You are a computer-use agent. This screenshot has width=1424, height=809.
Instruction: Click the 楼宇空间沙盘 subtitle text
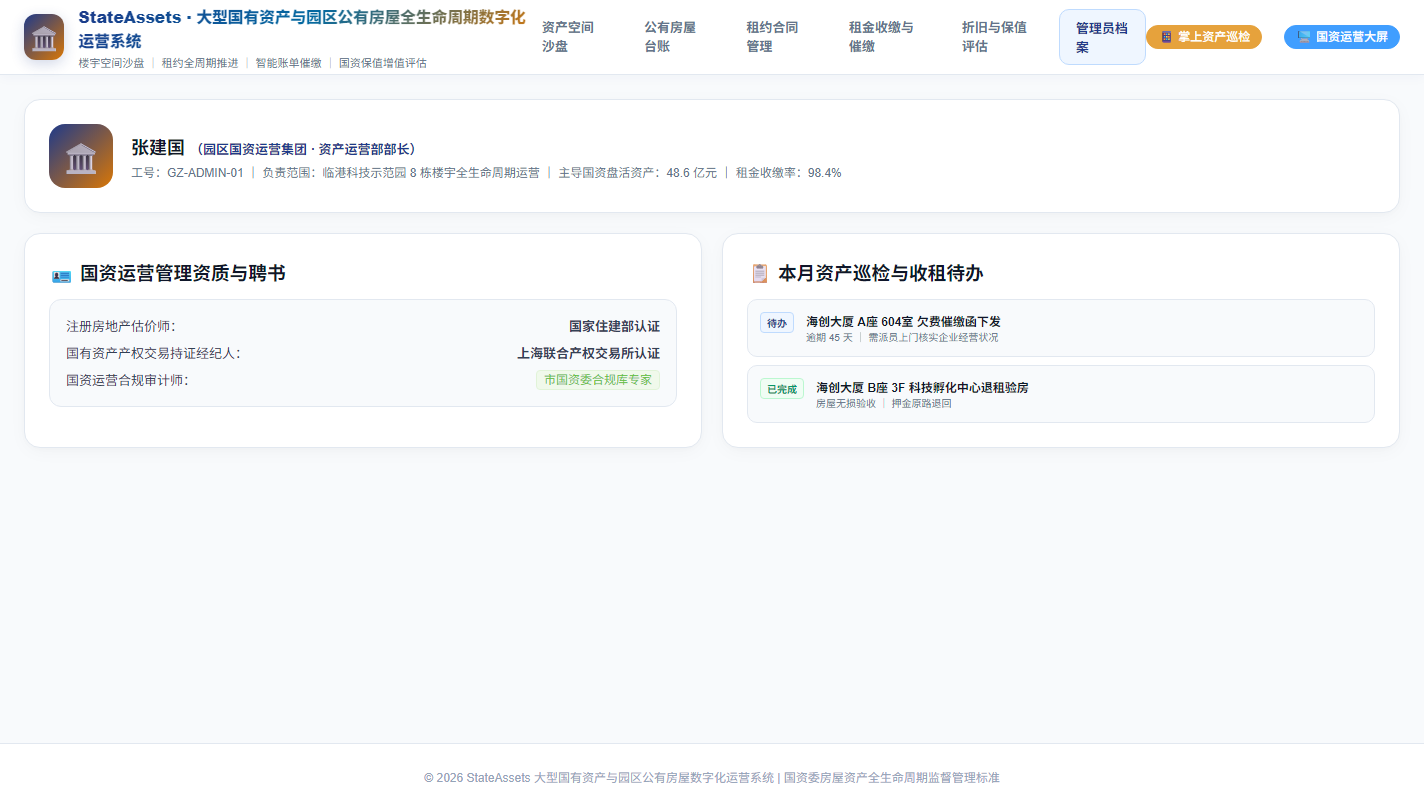112,63
